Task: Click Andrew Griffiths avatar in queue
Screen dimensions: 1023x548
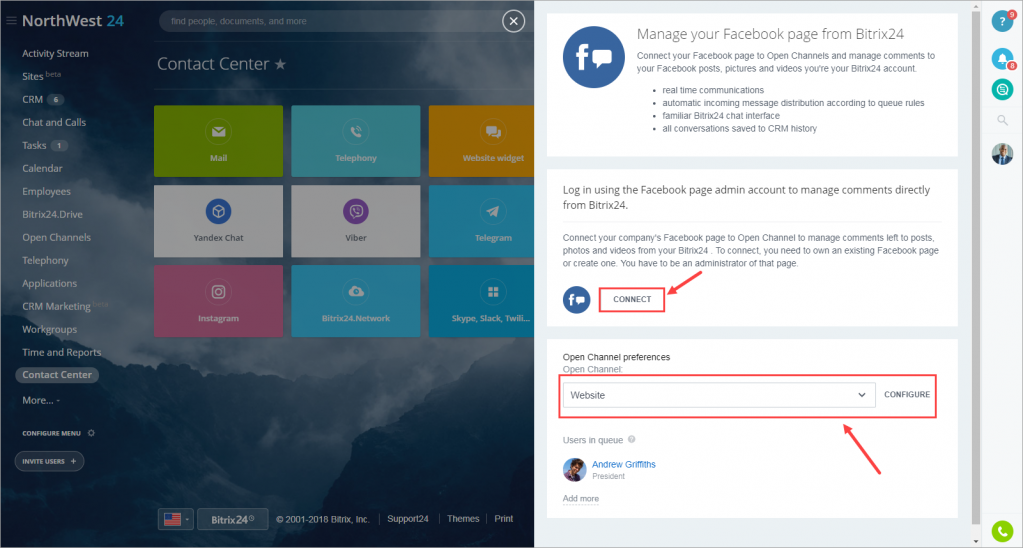Action: point(575,470)
